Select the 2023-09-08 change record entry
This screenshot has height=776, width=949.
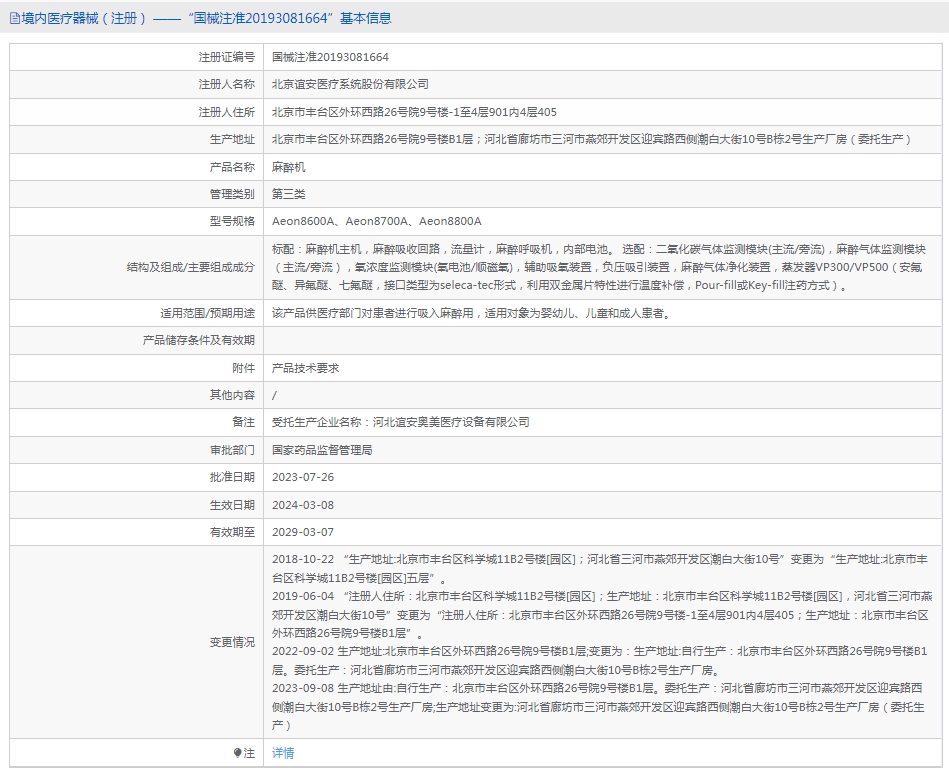(598, 706)
